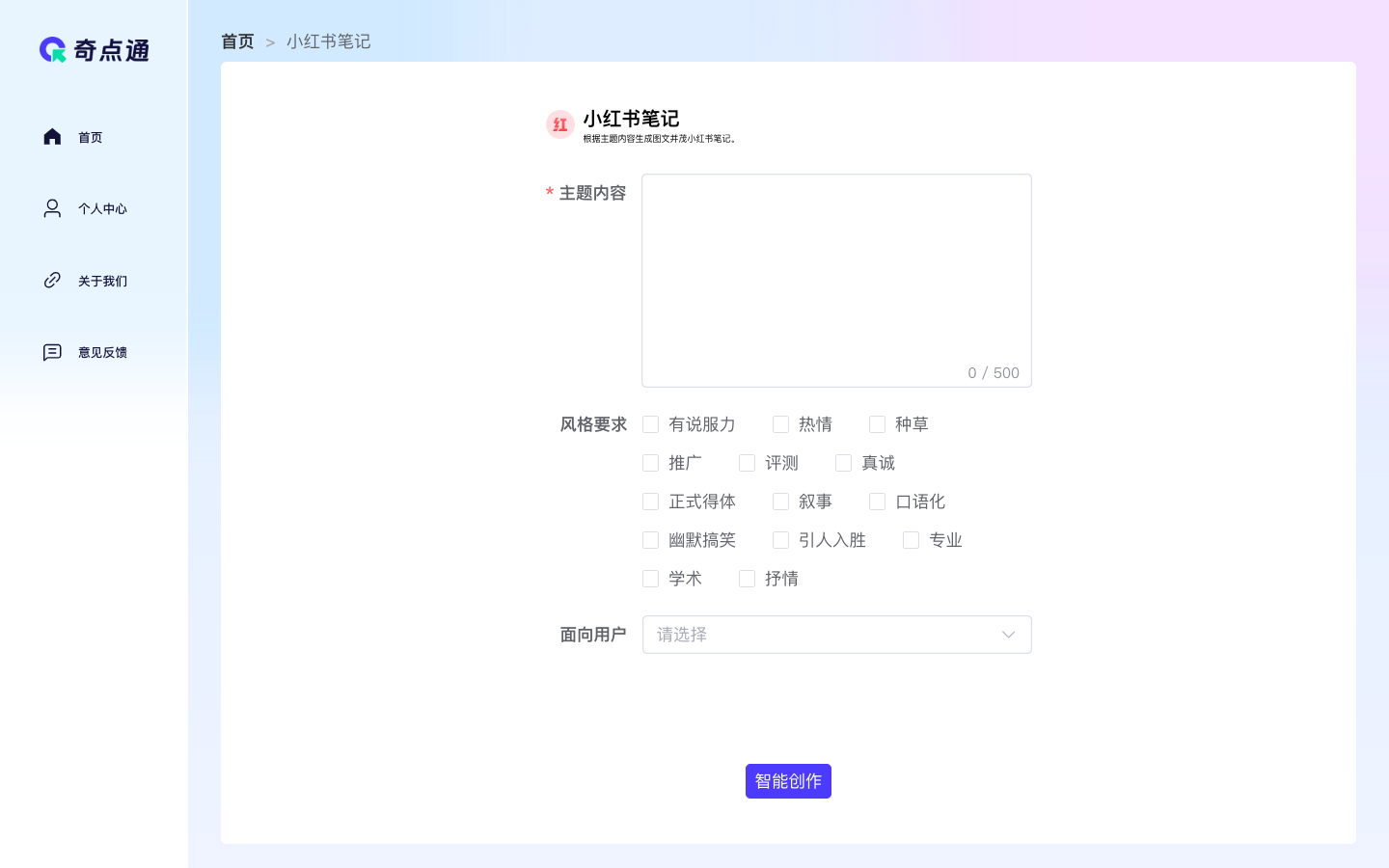Click the 0 / 500 character counter
1389x868 pixels.
click(x=993, y=372)
